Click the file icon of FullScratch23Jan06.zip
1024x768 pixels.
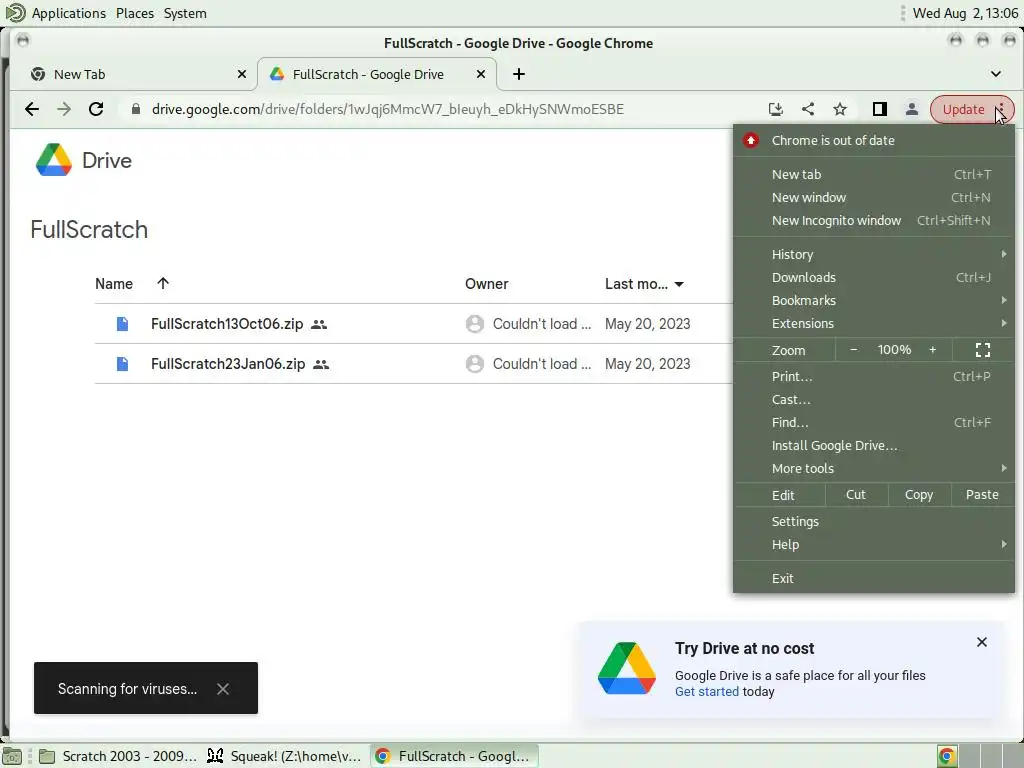tap(122, 364)
